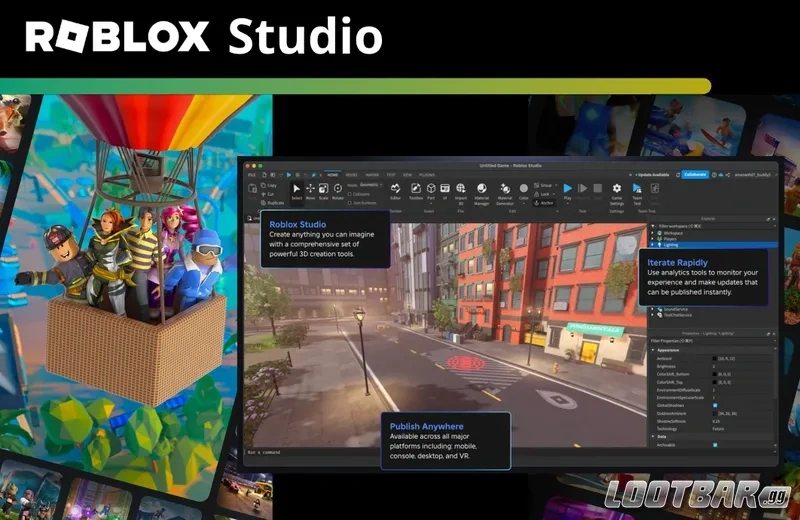Toggle the Archivable checkbox

[715, 445]
